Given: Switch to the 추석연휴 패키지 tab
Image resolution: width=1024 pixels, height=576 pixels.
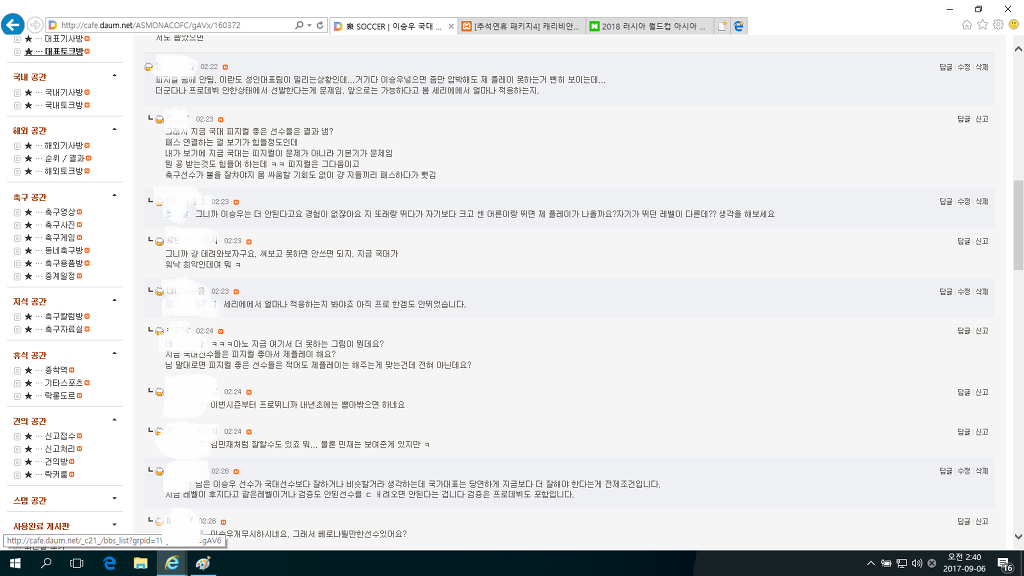Looking at the screenshot, I should point(522,26).
